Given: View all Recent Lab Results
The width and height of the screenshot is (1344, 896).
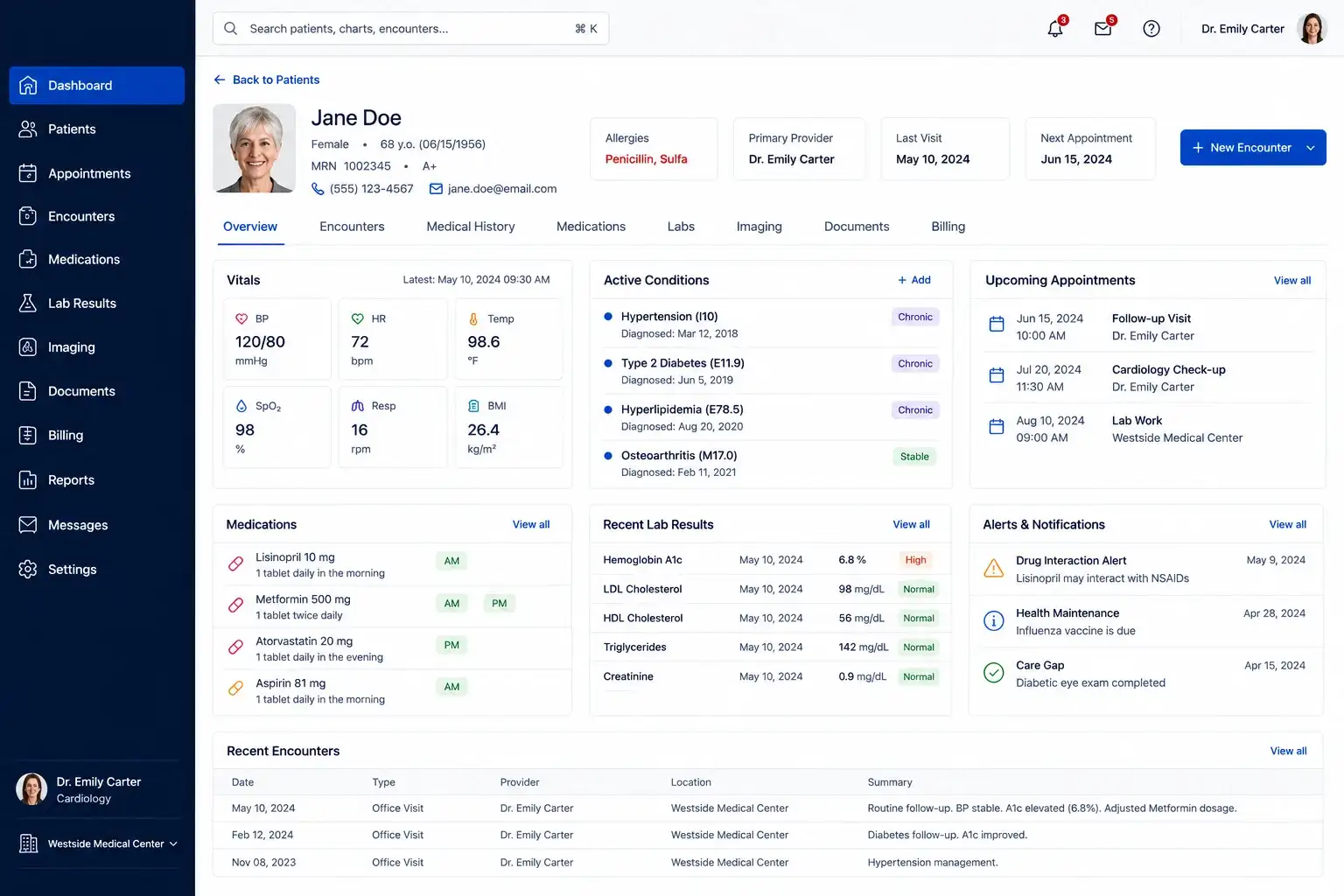Looking at the screenshot, I should [911, 525].
